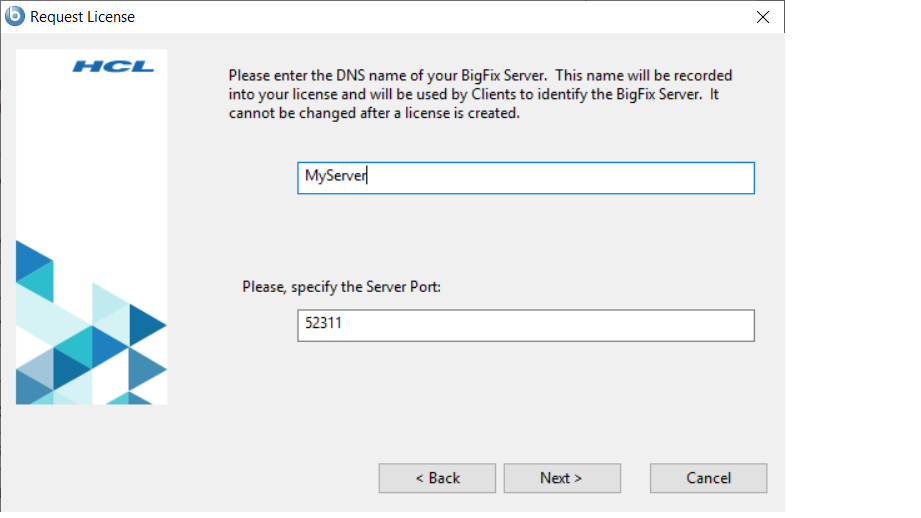
Task: Close the Request License dialog
Action: [x=763, y=17]
